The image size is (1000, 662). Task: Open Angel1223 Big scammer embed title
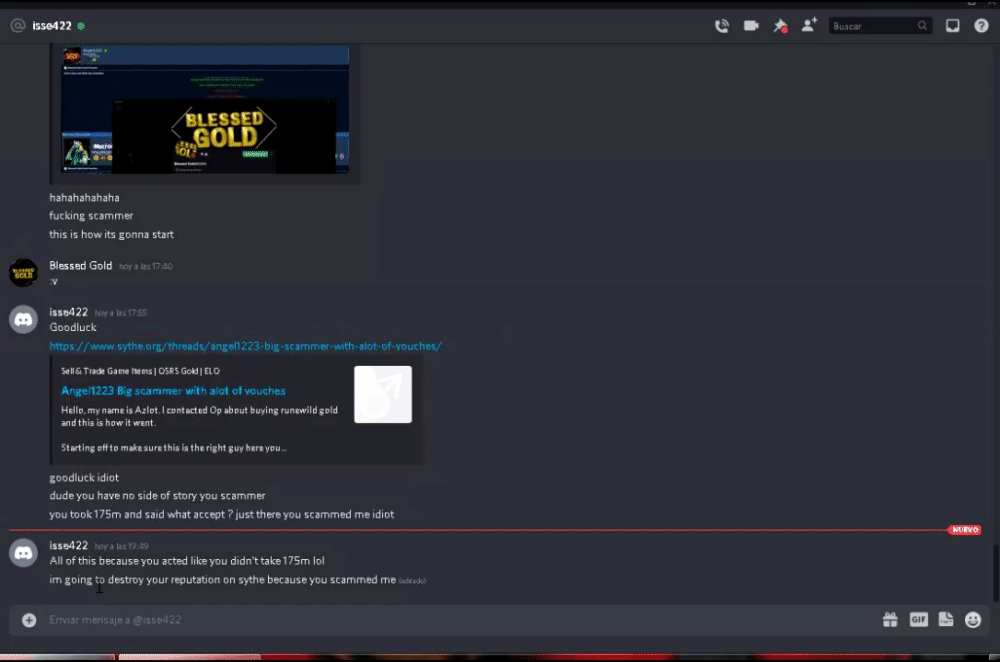173,391
